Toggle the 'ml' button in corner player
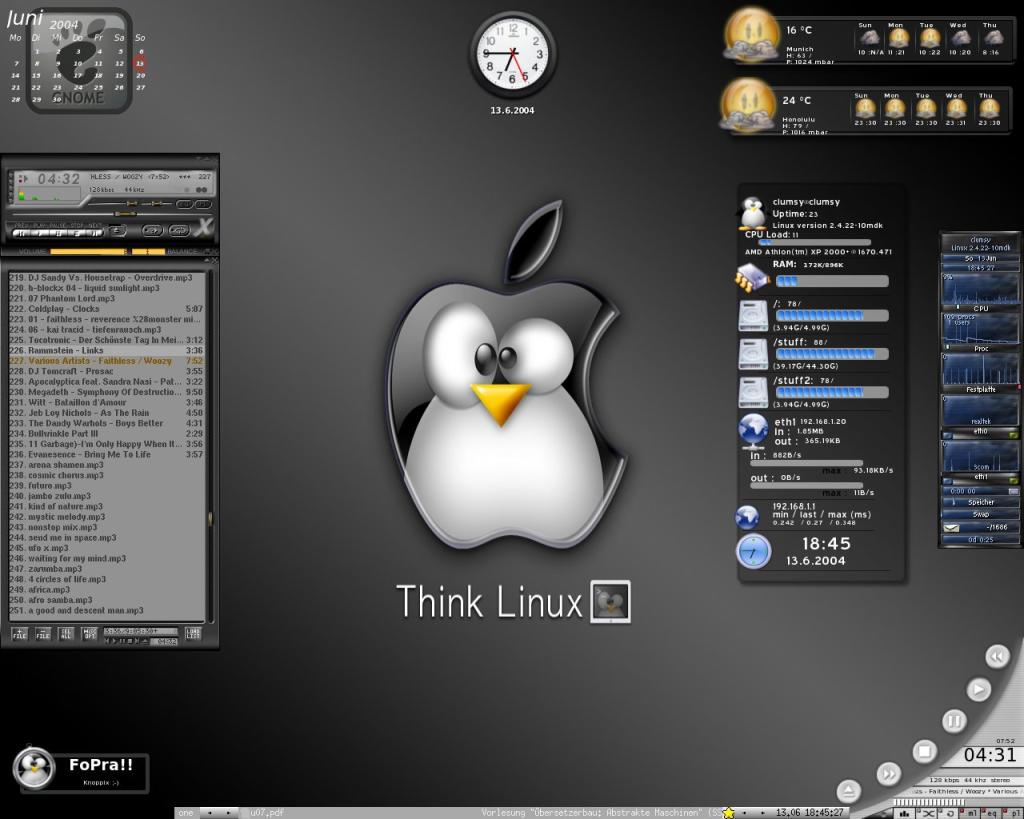 971,813
